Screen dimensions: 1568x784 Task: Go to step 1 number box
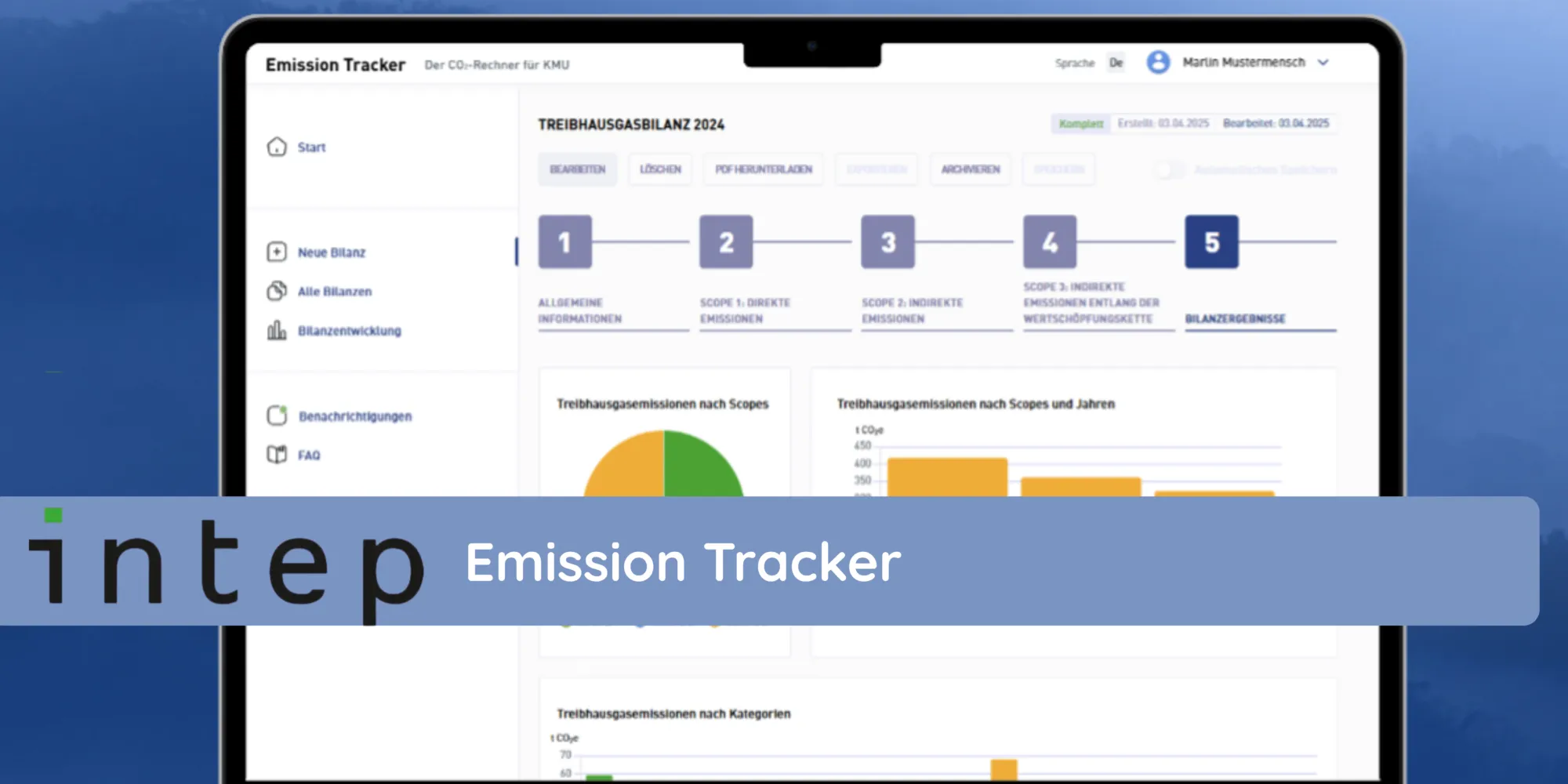click(x=565, y=242)
